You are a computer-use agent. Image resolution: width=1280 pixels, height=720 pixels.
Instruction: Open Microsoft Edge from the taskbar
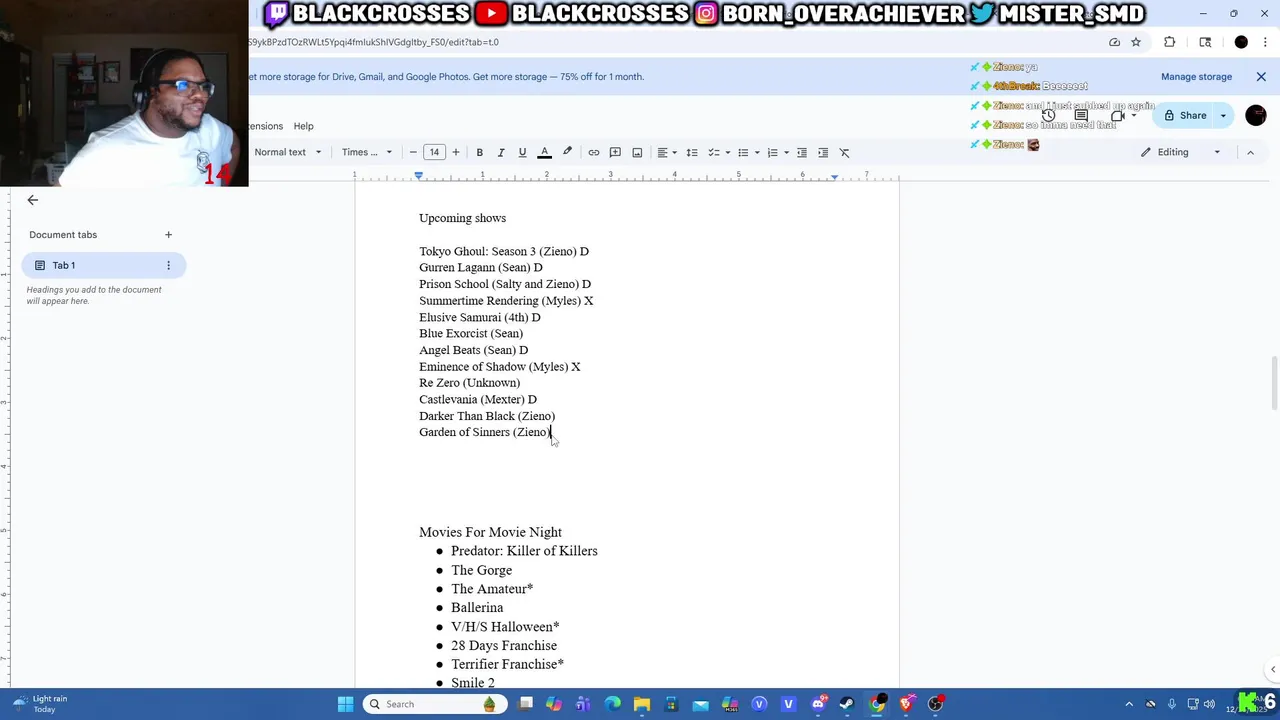point(613,704)
